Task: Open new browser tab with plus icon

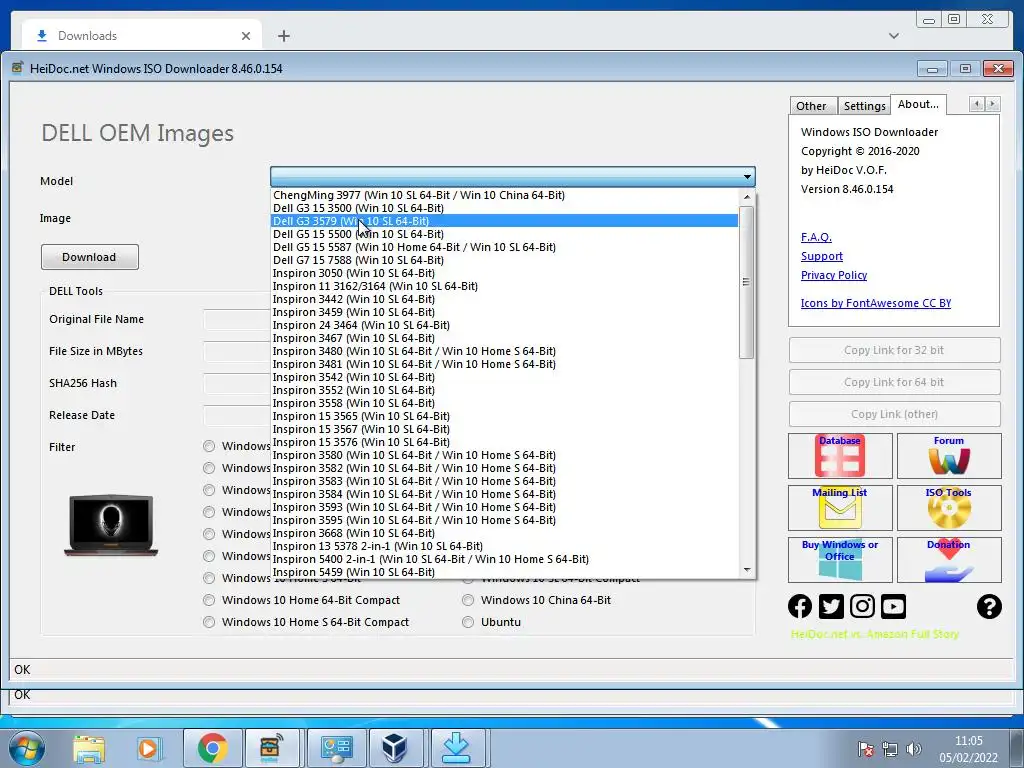Action: tap(283, 36)
